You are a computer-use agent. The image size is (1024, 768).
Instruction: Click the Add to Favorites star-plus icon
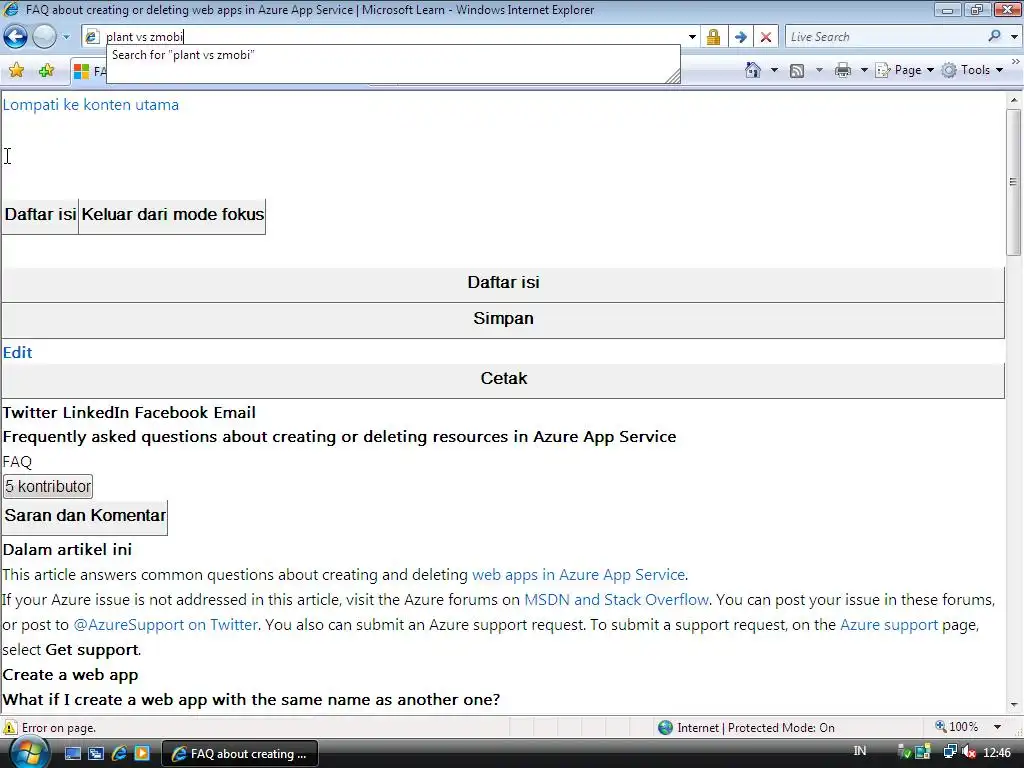[x=46, y=70]
